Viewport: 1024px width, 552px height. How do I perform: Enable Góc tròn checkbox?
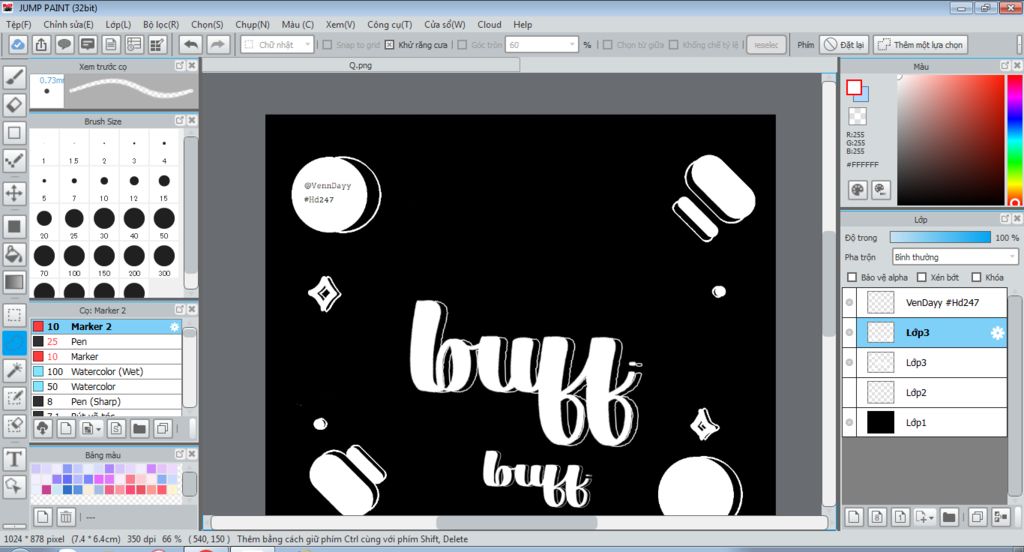(462, 45)
